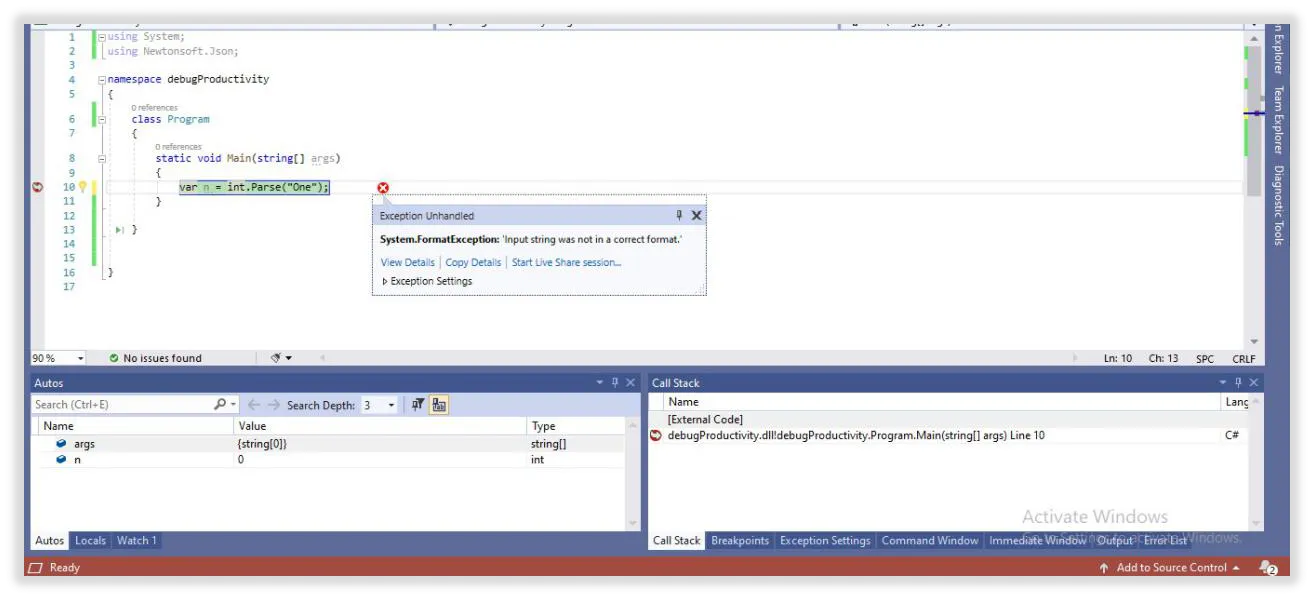The height and width of the screenshot is (601, 1316).
Task: Open the Autos window position dropdown arrow
Action: pos(600,383)
